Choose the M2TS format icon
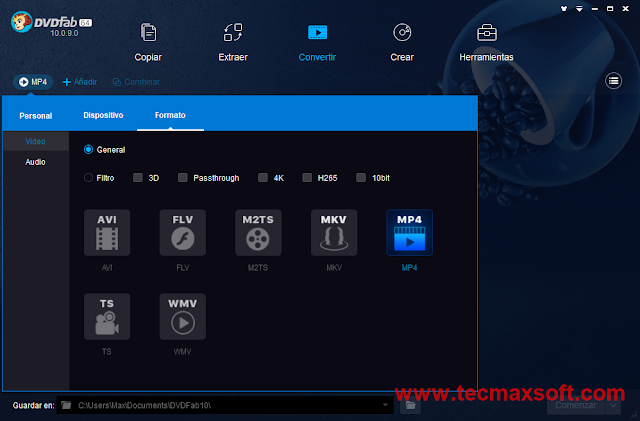The height and width of the screenshot is (421, 640). [258, 233]
